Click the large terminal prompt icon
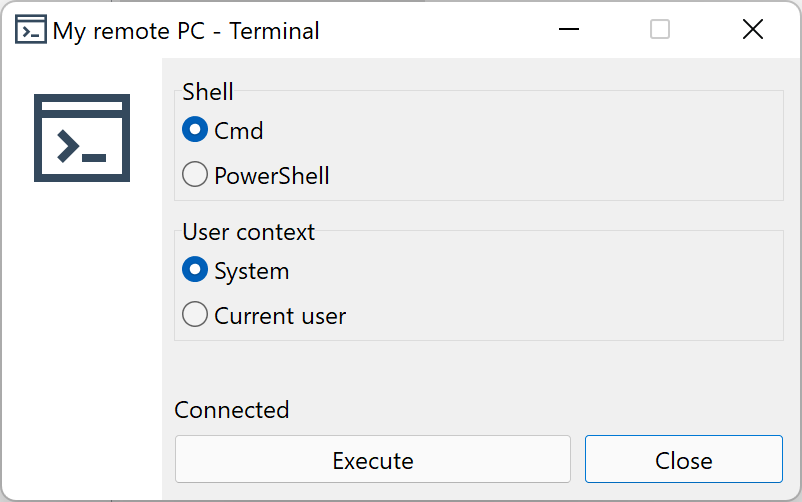Image resolution: width=802 pixels, height=502 pixels. (x=82, y=137)
